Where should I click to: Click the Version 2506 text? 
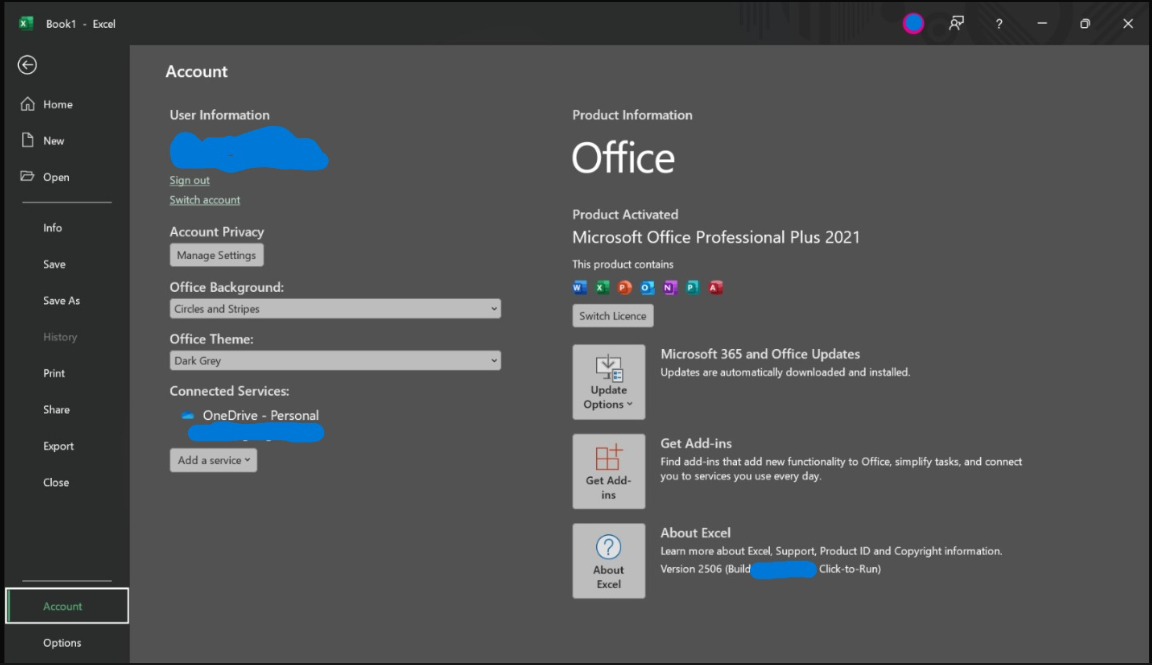coord(691,569)
